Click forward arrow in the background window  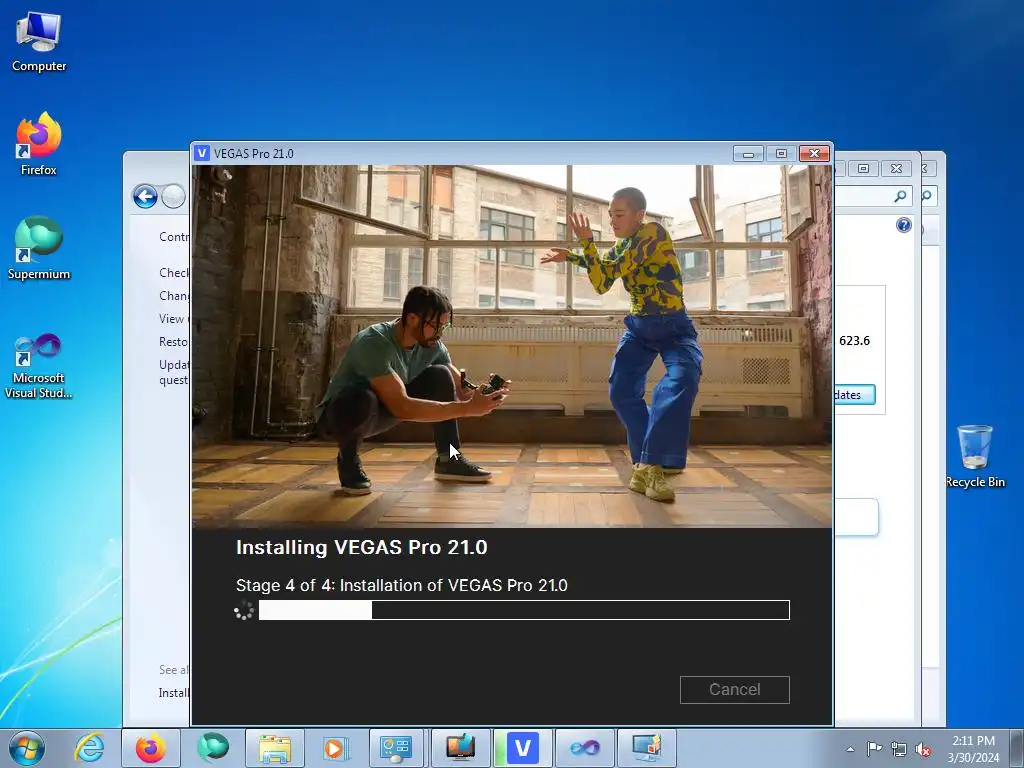click(x=174, y=197)
